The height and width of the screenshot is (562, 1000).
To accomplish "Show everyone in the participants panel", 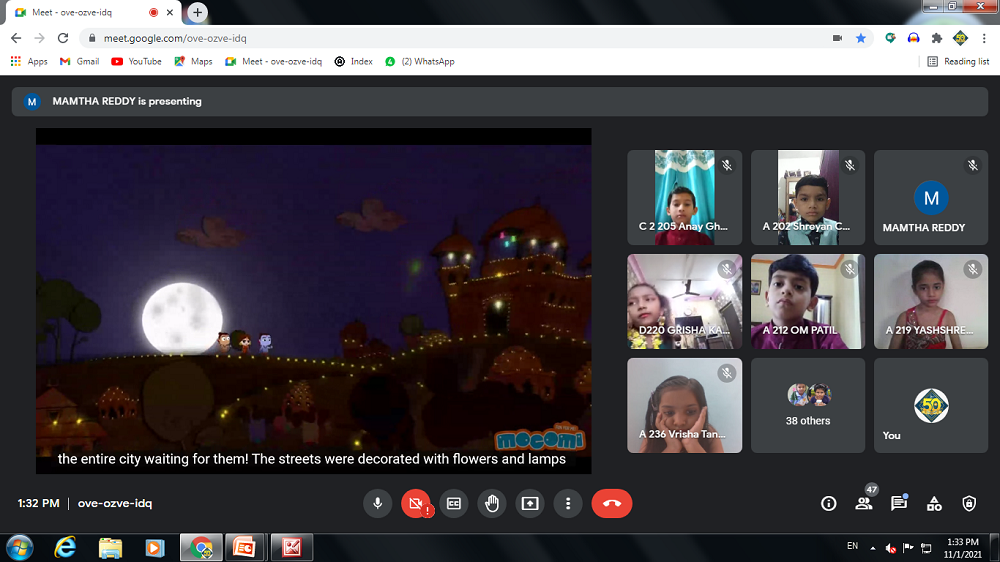I will (x=863, y=504).
